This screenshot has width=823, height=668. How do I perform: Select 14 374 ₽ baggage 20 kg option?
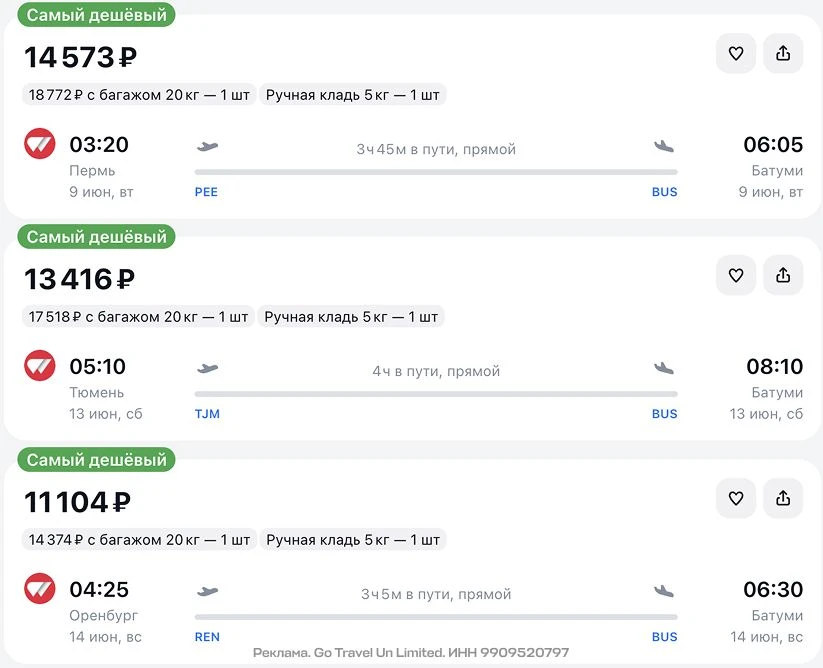[x=139, y=540]
